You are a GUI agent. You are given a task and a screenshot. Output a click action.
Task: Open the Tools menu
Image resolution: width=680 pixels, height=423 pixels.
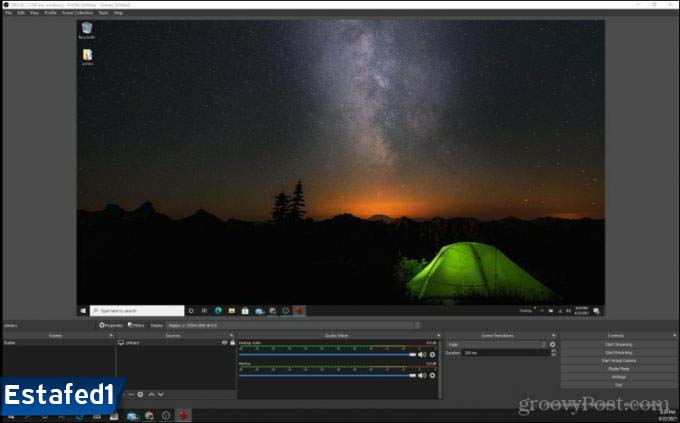103,13
